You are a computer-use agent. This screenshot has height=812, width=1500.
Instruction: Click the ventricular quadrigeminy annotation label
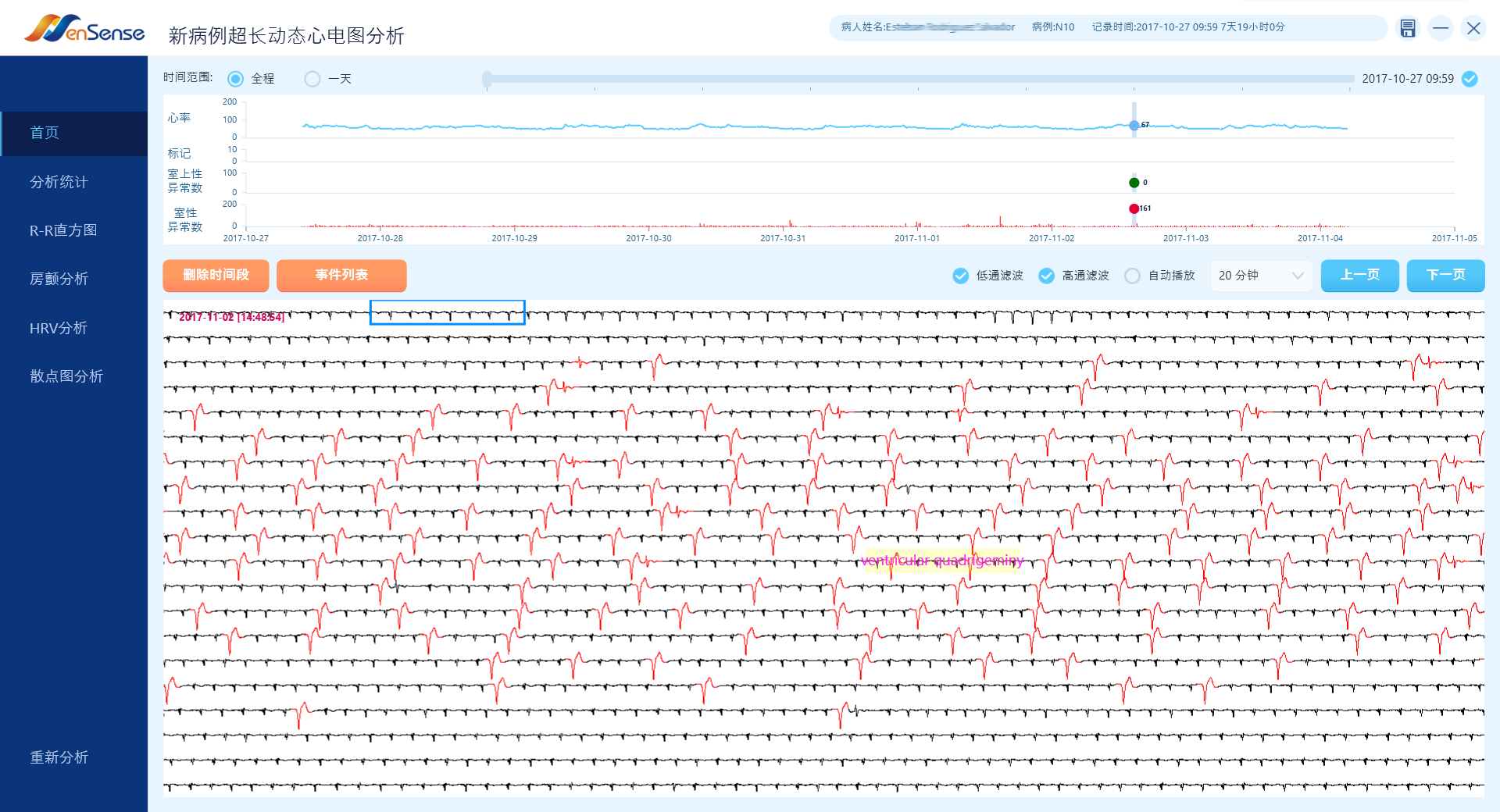(941, 561)
